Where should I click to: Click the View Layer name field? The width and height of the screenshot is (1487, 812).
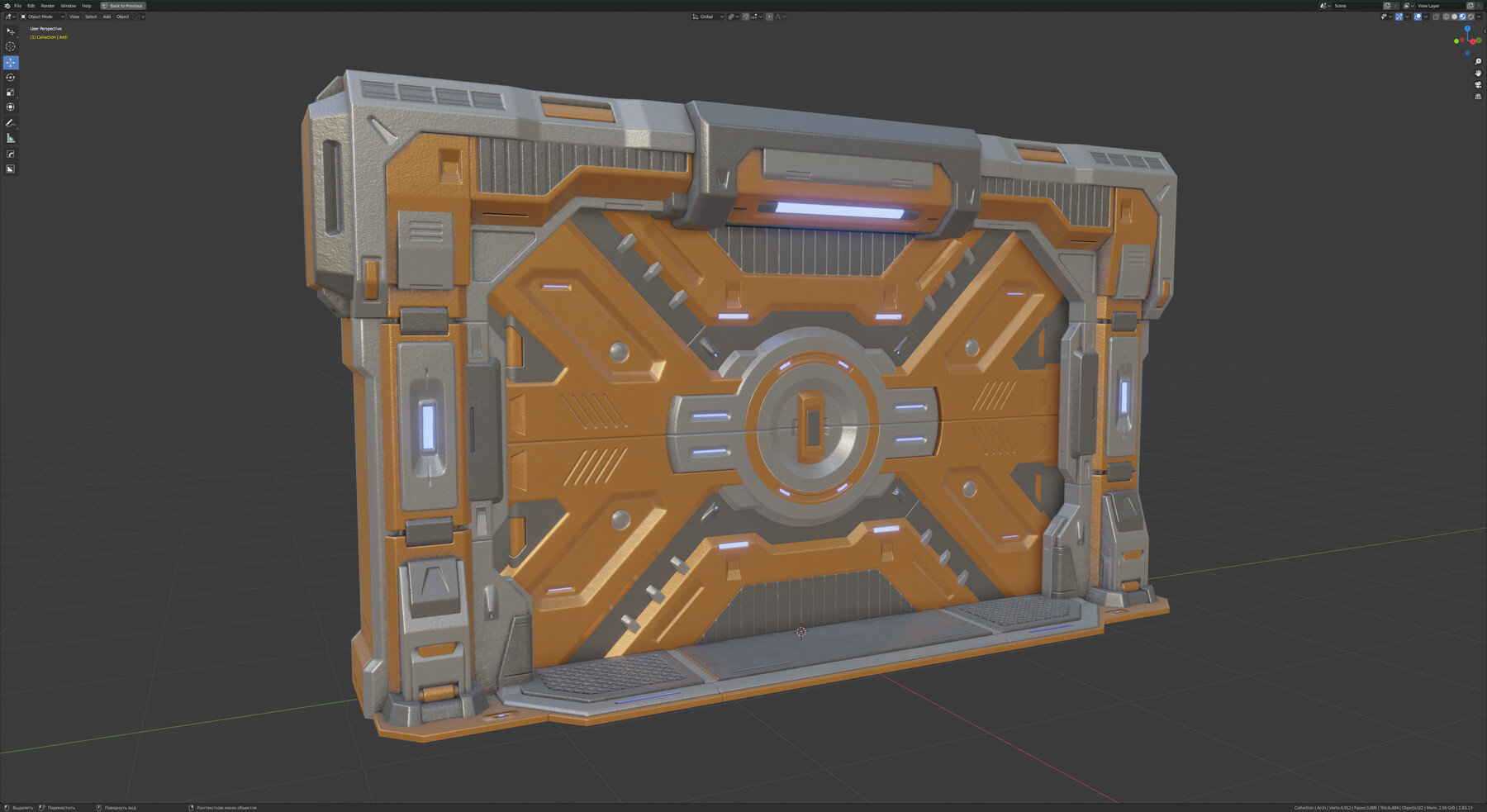pyautogui.click(x=1439, y=6)
